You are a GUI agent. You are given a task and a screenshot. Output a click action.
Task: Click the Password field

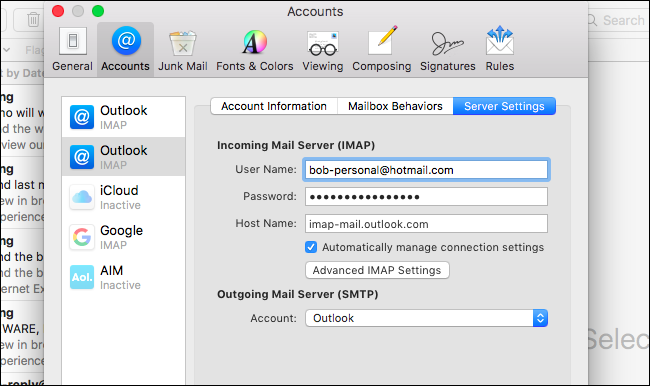427,197
